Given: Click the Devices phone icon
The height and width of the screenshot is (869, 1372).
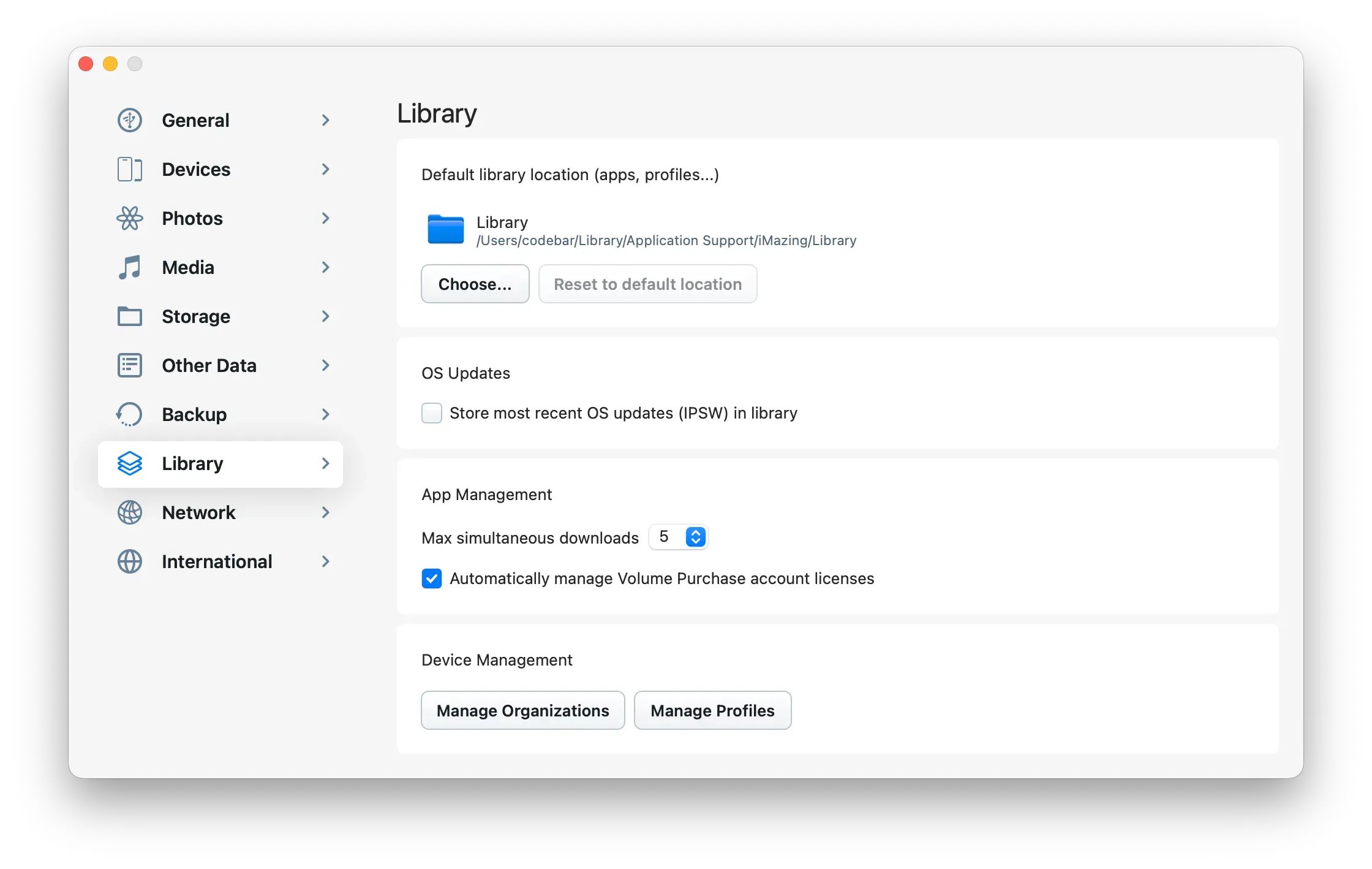Looking at the screenshot, I should point(129,169).
